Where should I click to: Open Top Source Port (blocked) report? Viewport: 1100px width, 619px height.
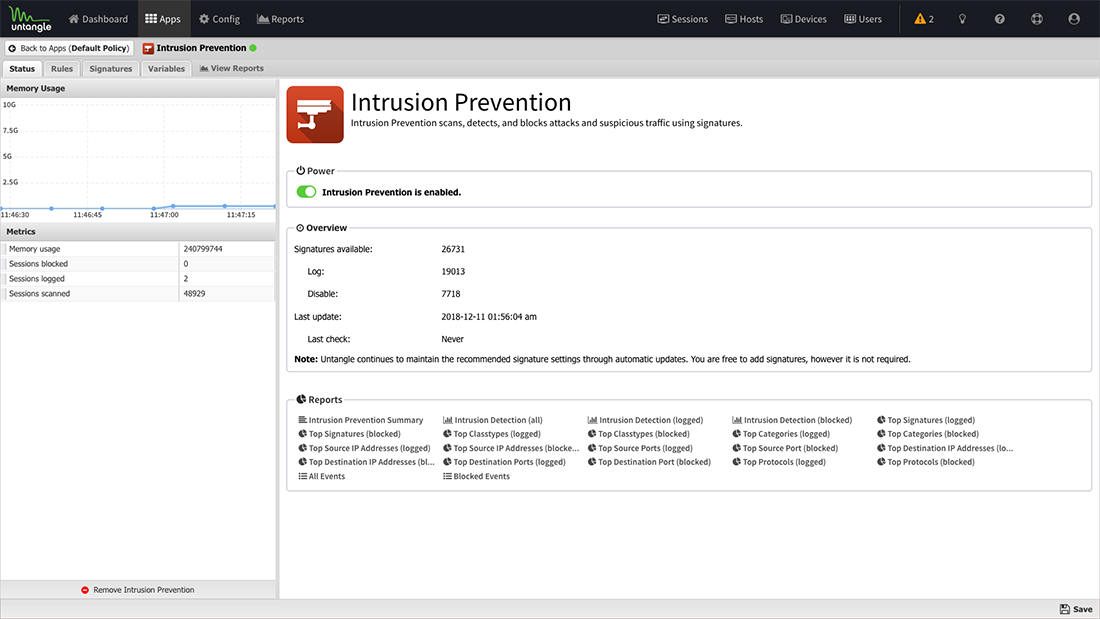pyautogui.click(x=785, y=448)
